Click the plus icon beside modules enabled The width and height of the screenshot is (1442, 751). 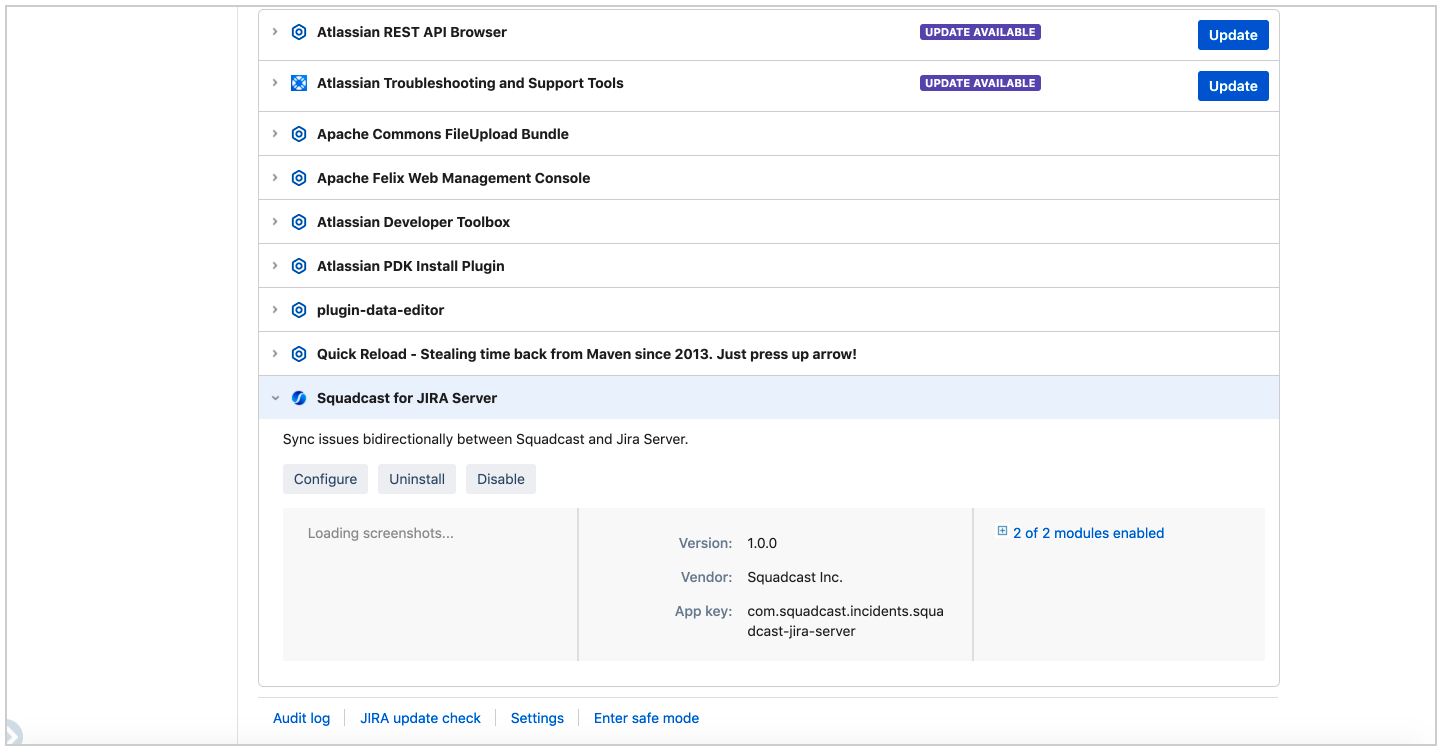[1002, 532]
